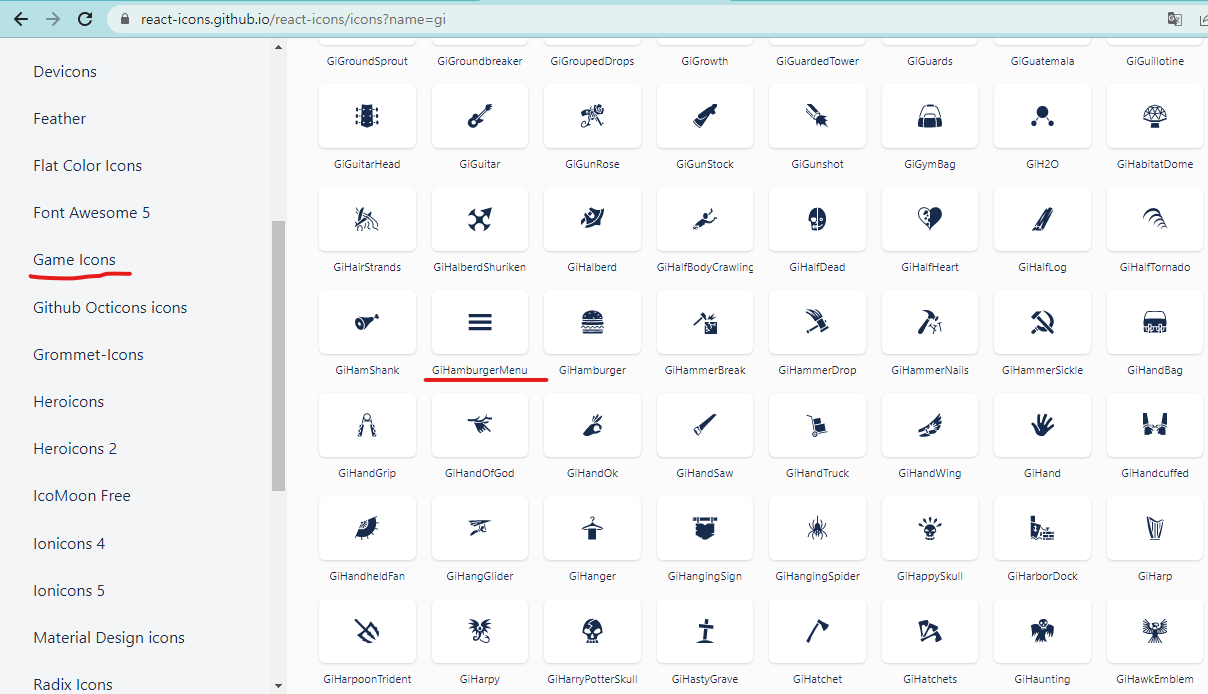Pick the GiHandOfGod icon
The height and width of the screenshot is (694, 1208).
pyautogui.click(x=480, y=425)
